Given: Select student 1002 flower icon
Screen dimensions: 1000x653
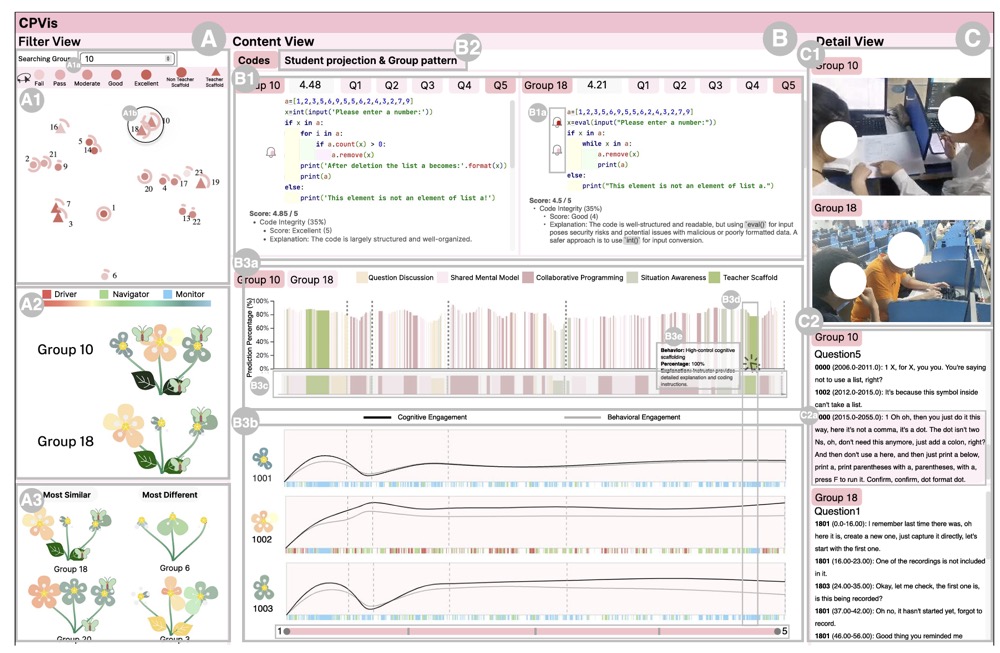Looking at the screenshot, I should coord(262,522).
